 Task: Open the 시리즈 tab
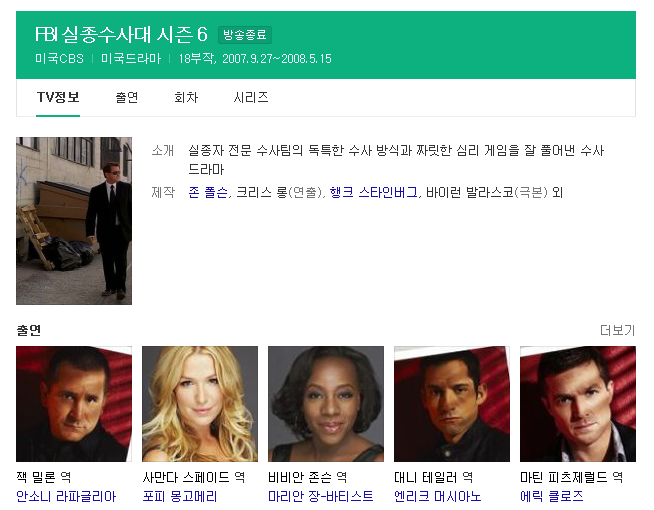[251, 98]
